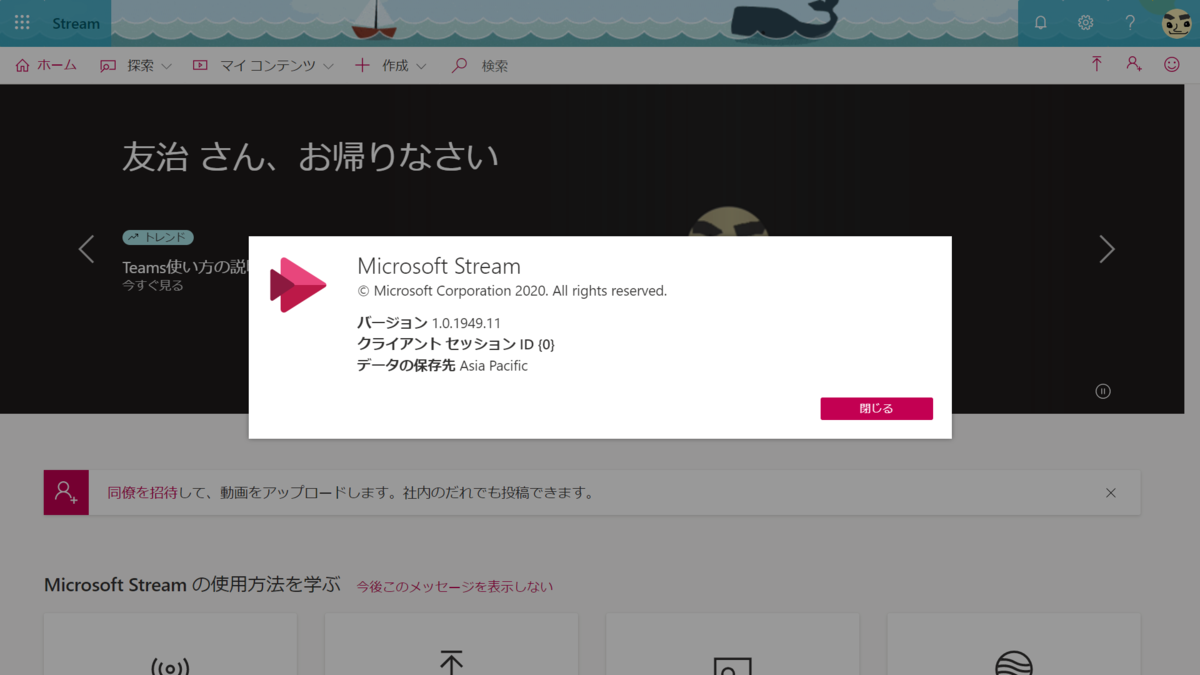This screenshot has height=675, width=1200.
Task: Click 今後このメッセージを表示しない link
Action: [455, 586]
